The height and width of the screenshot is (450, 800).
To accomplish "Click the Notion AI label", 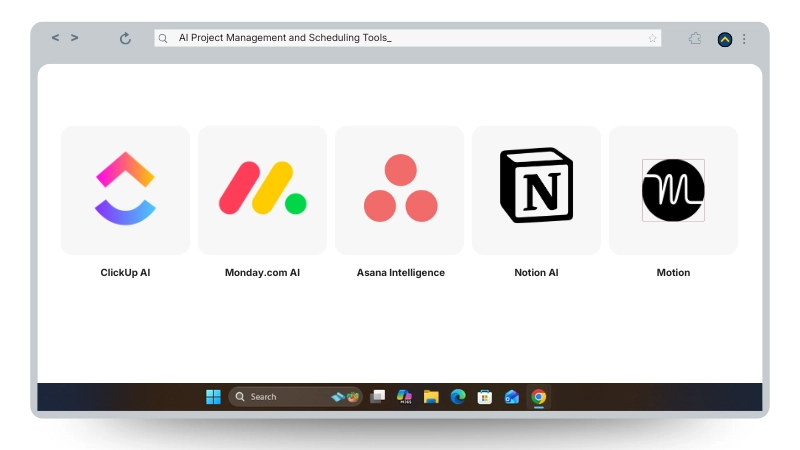I will 536,272.
